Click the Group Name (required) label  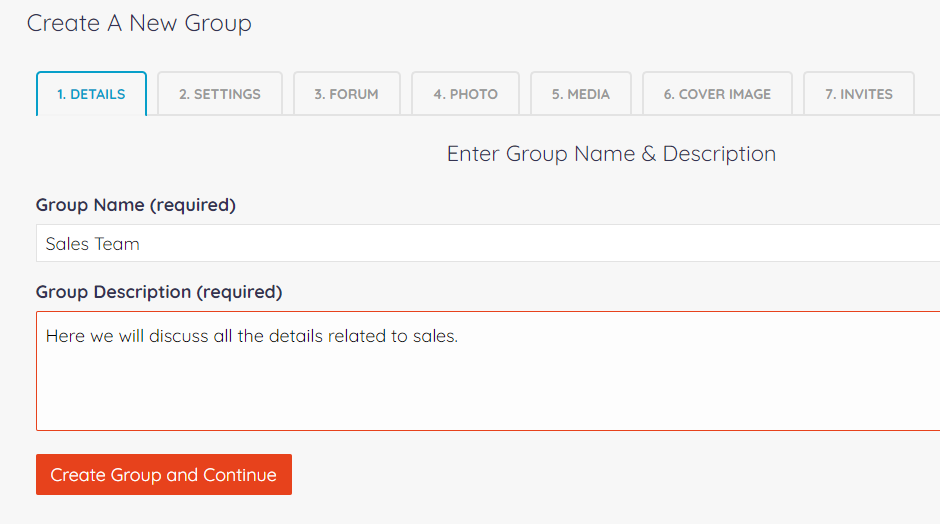coord(135,205)
